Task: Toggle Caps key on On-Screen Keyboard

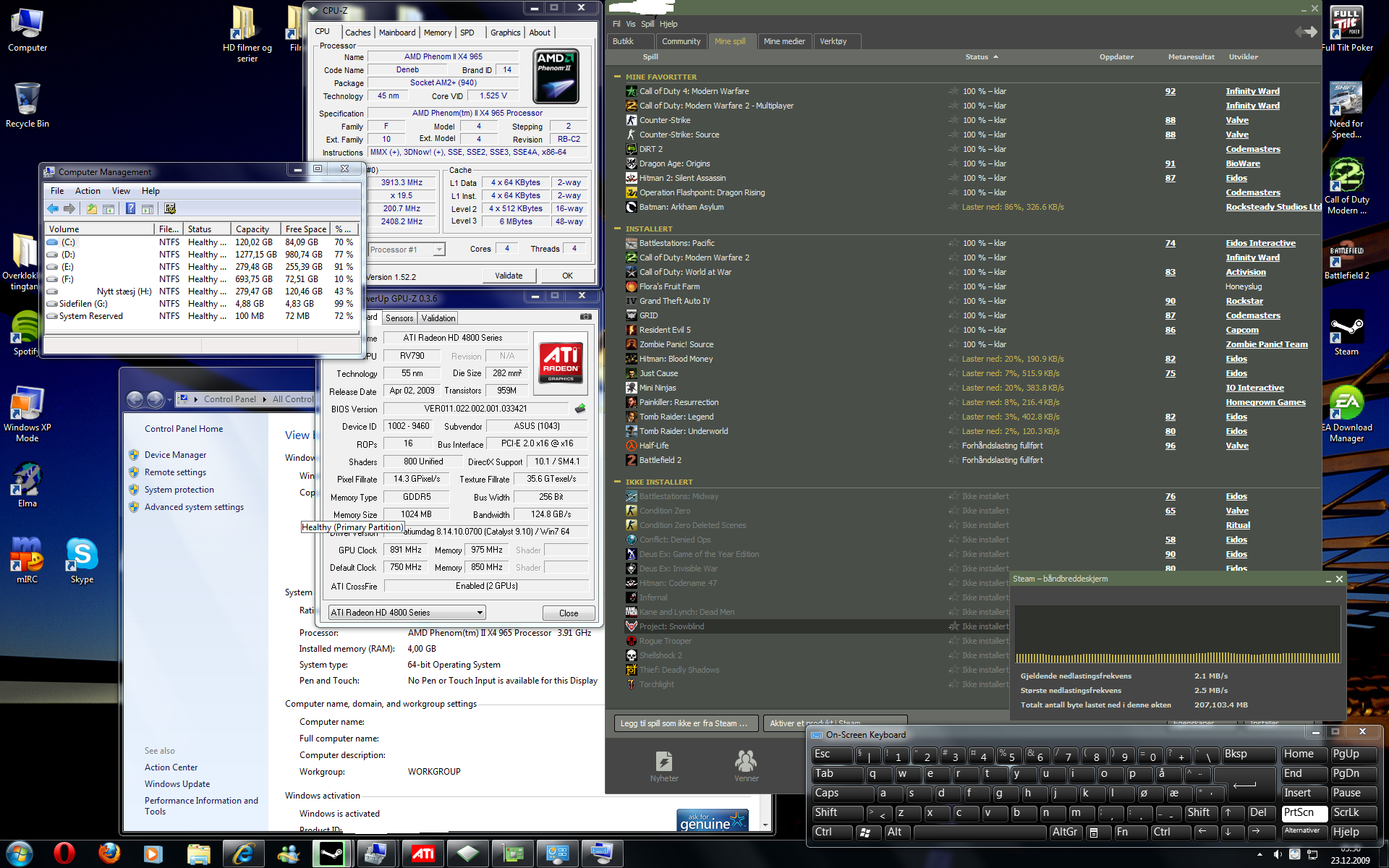Action: [843, 793]
